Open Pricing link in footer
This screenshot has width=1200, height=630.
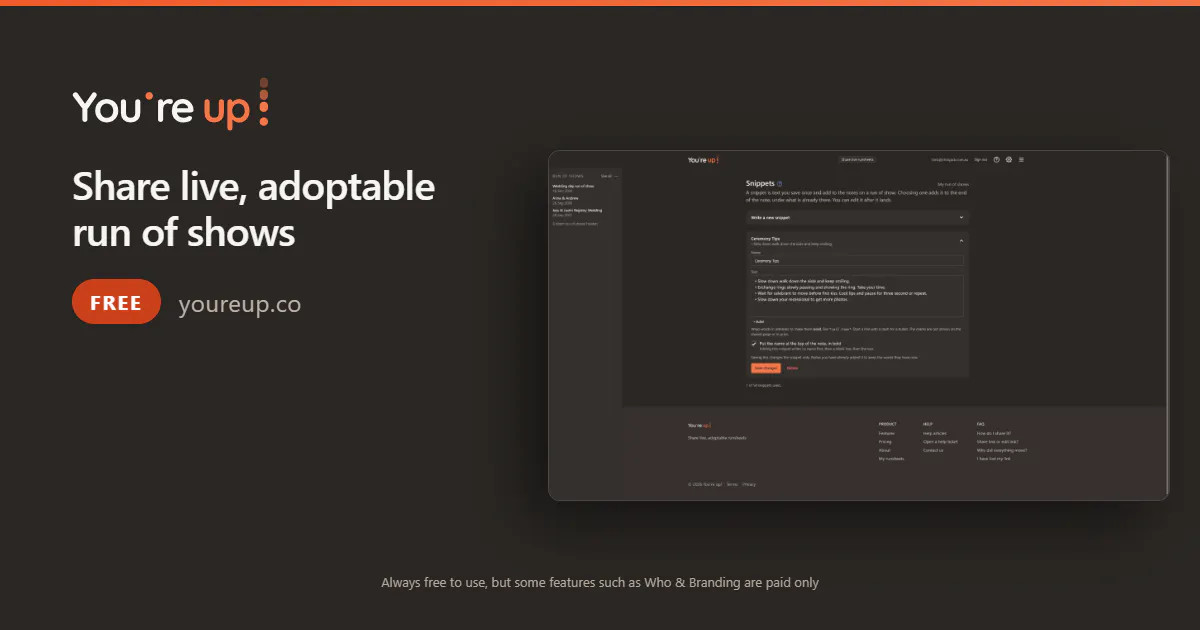[885, 442]
